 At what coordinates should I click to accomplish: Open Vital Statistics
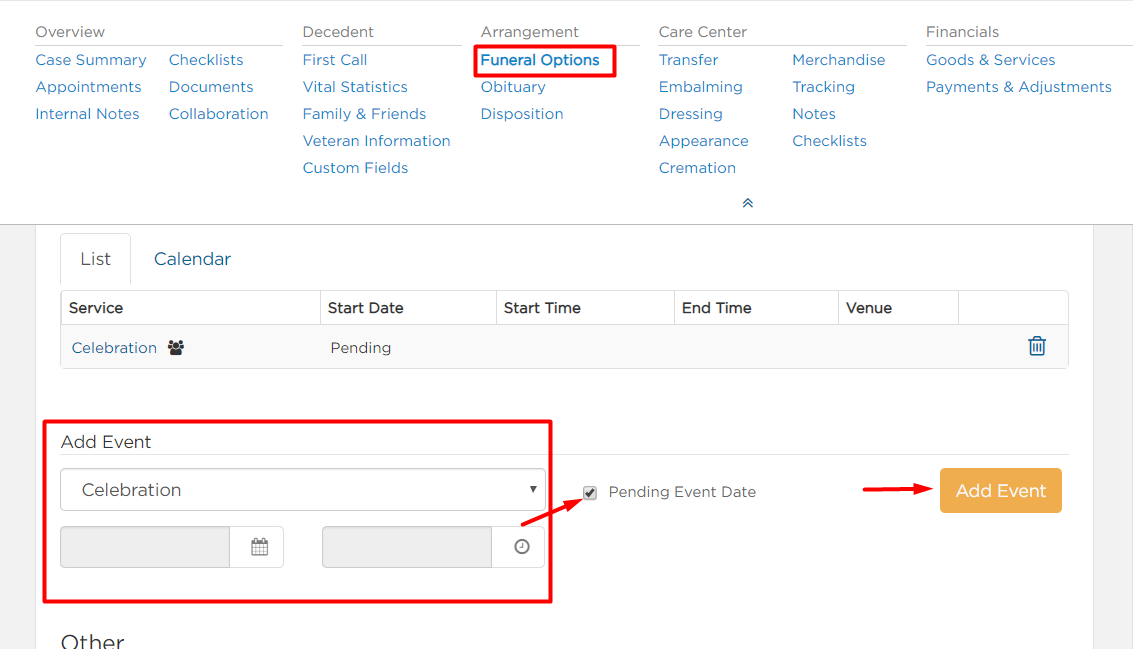click(355, 87)
